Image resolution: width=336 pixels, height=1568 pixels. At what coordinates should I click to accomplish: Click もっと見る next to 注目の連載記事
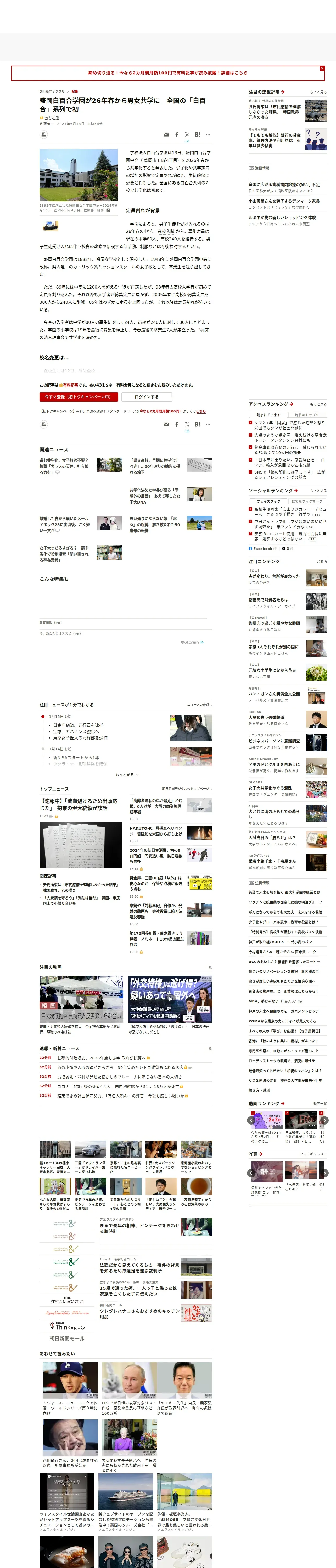click(318, 93)
